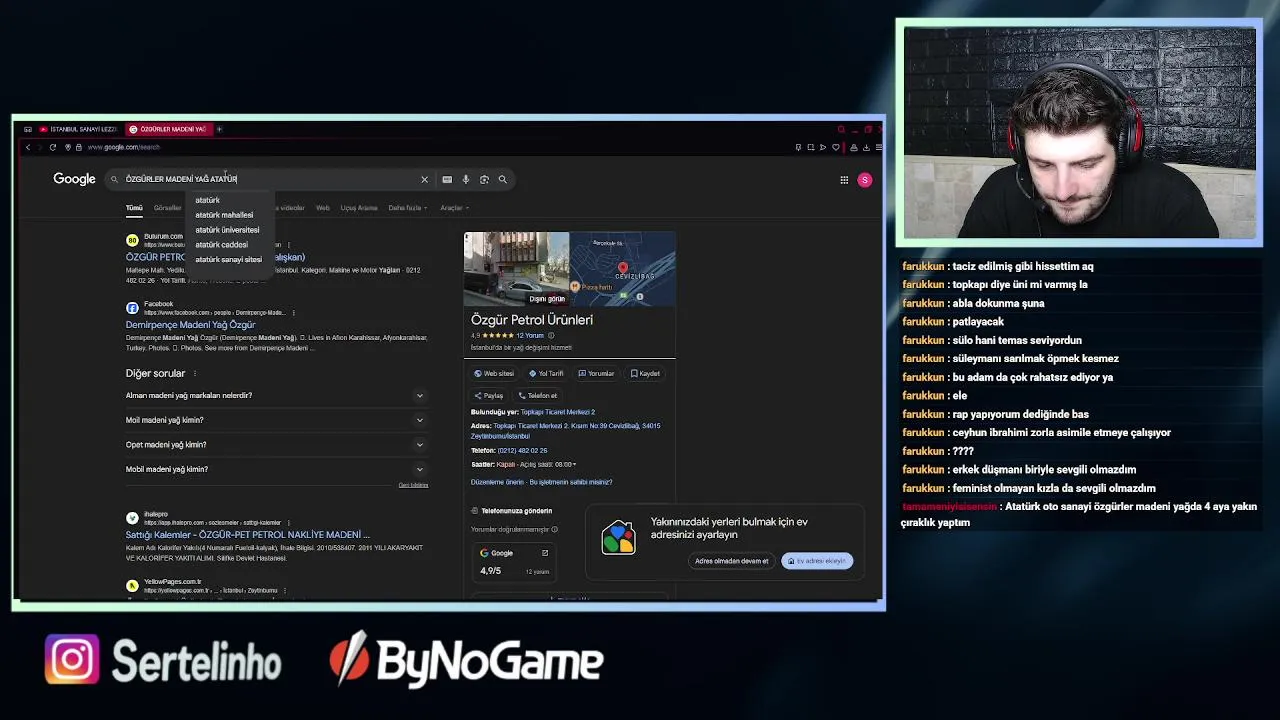Select the Tümü search tab
Screen dimensions: 1280x720
134,208
